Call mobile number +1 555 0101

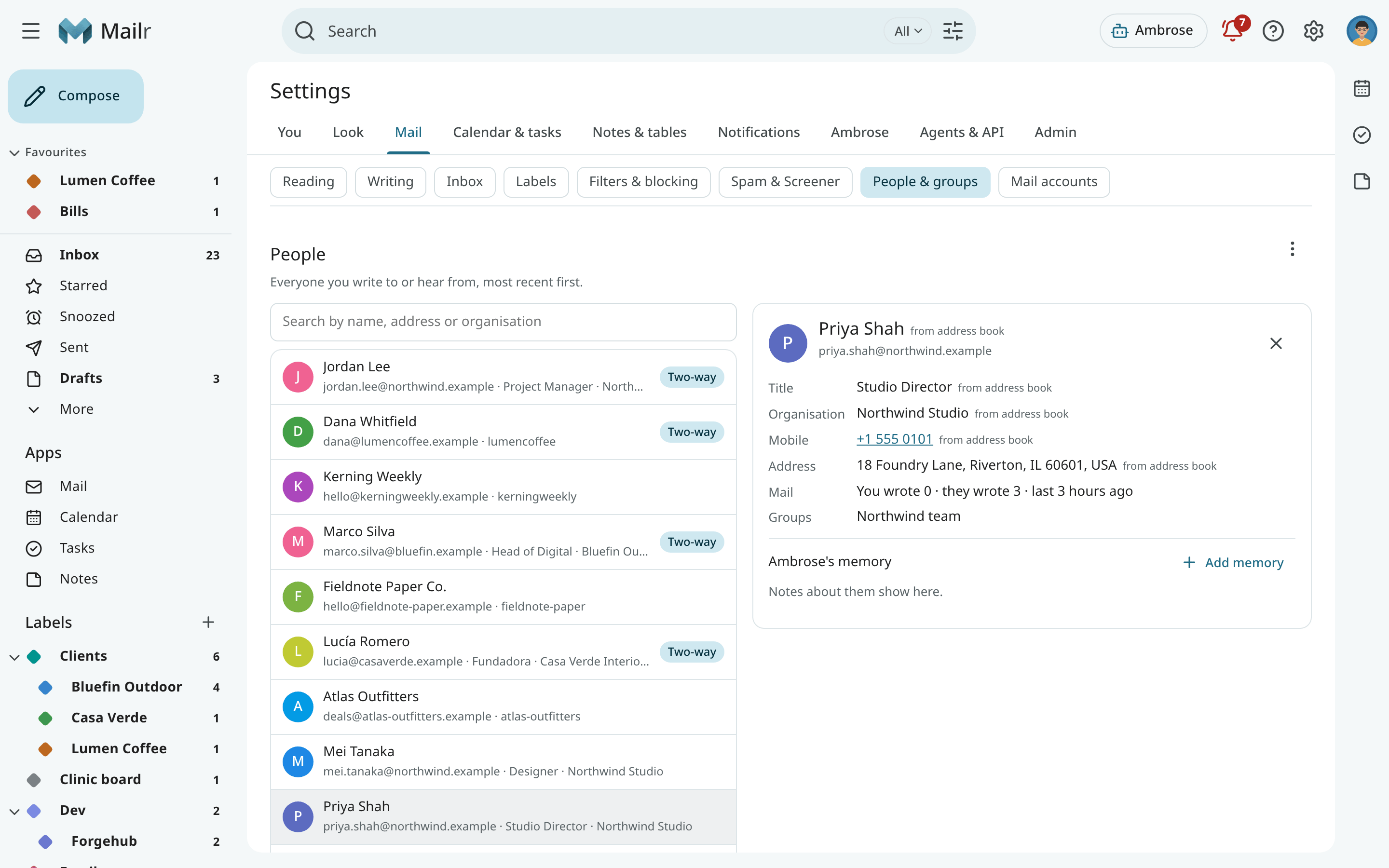click(894, 439)
